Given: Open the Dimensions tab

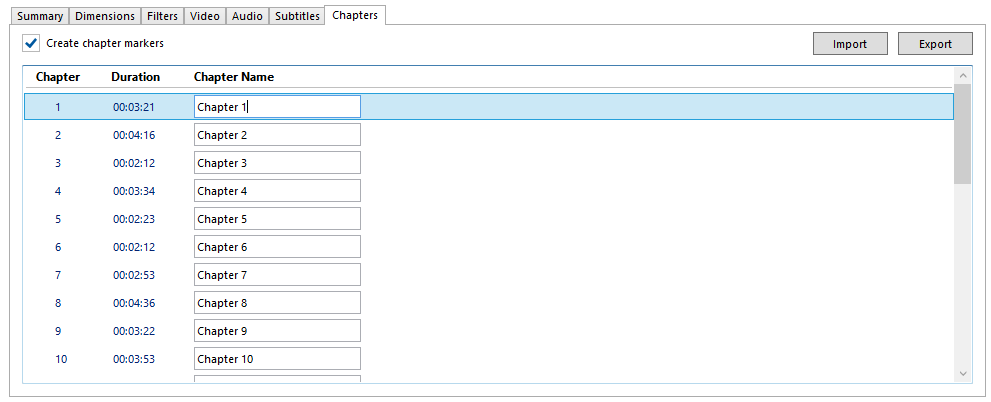Looking at the screenshot, I should pyautogui.click(x=105, y=17).
